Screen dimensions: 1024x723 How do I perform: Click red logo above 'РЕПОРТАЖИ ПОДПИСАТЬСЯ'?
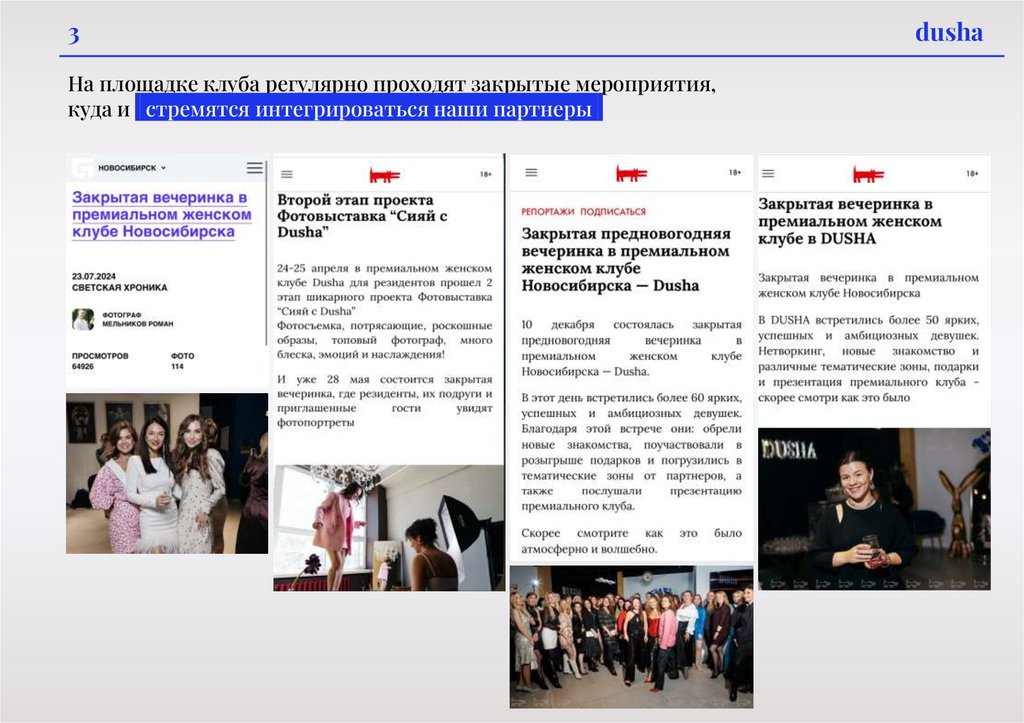coord(631,174)
